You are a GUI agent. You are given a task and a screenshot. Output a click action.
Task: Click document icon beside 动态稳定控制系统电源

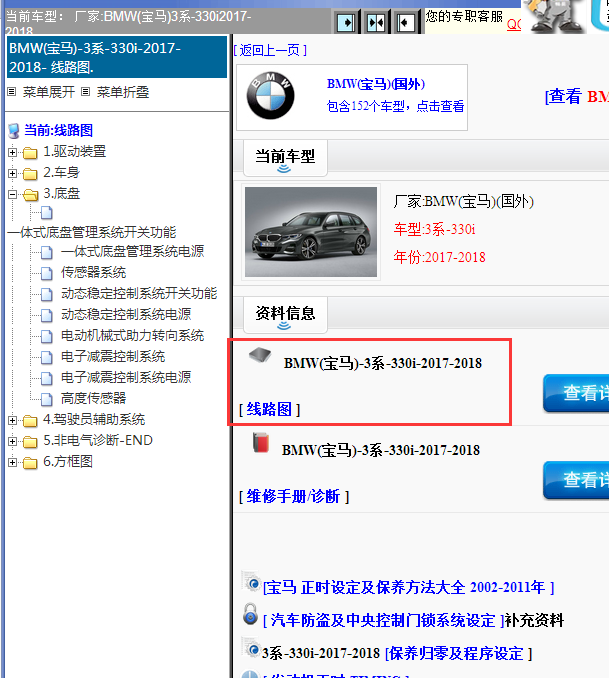tap(47, 315)
